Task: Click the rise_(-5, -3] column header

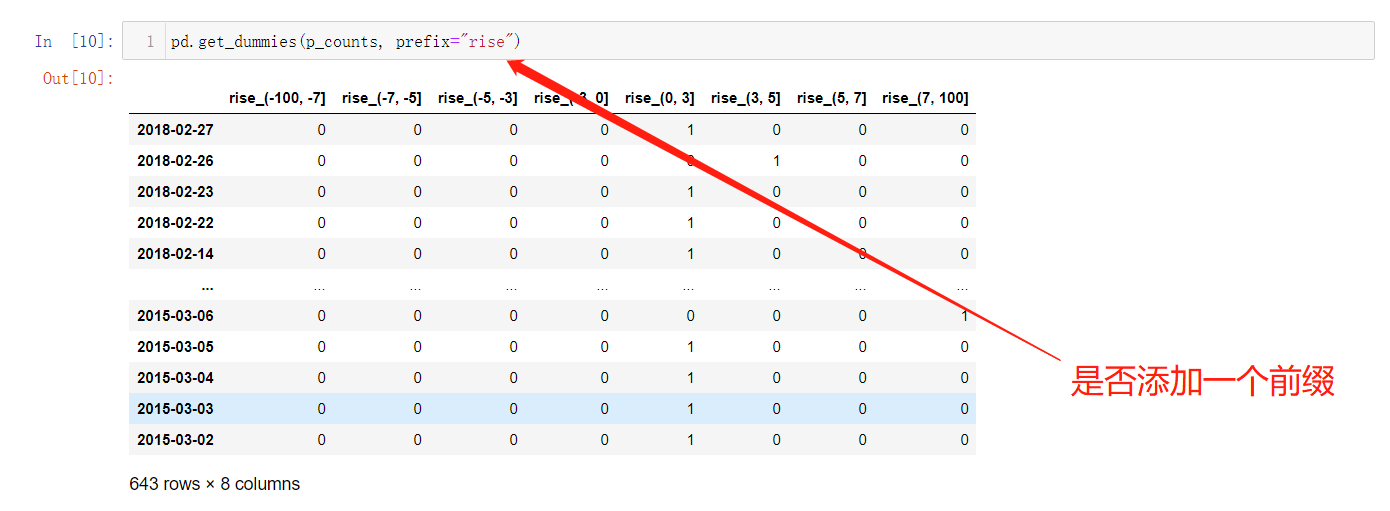Action: pos(477,98)
